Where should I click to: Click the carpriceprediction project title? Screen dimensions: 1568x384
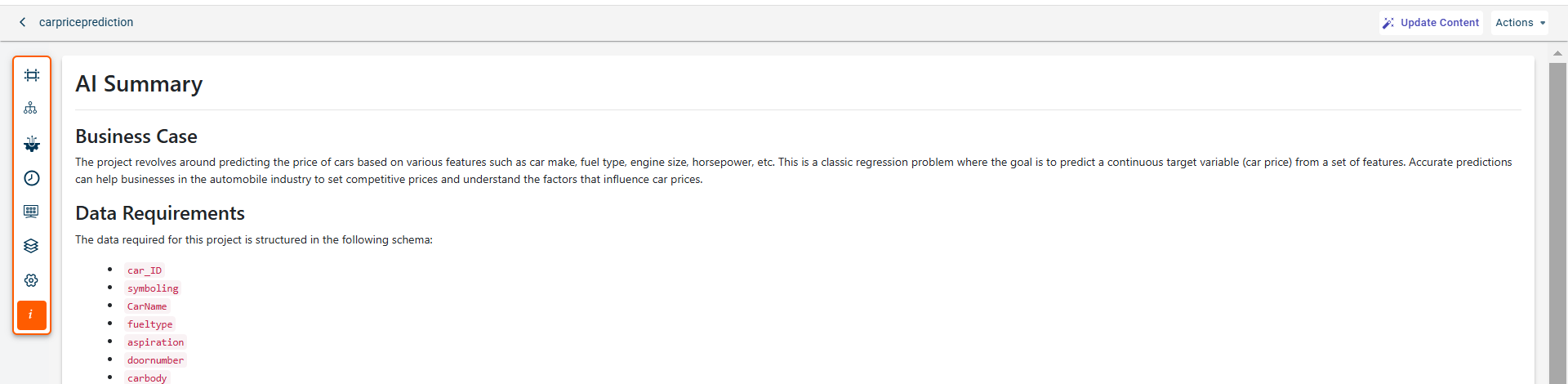[86, 22]
